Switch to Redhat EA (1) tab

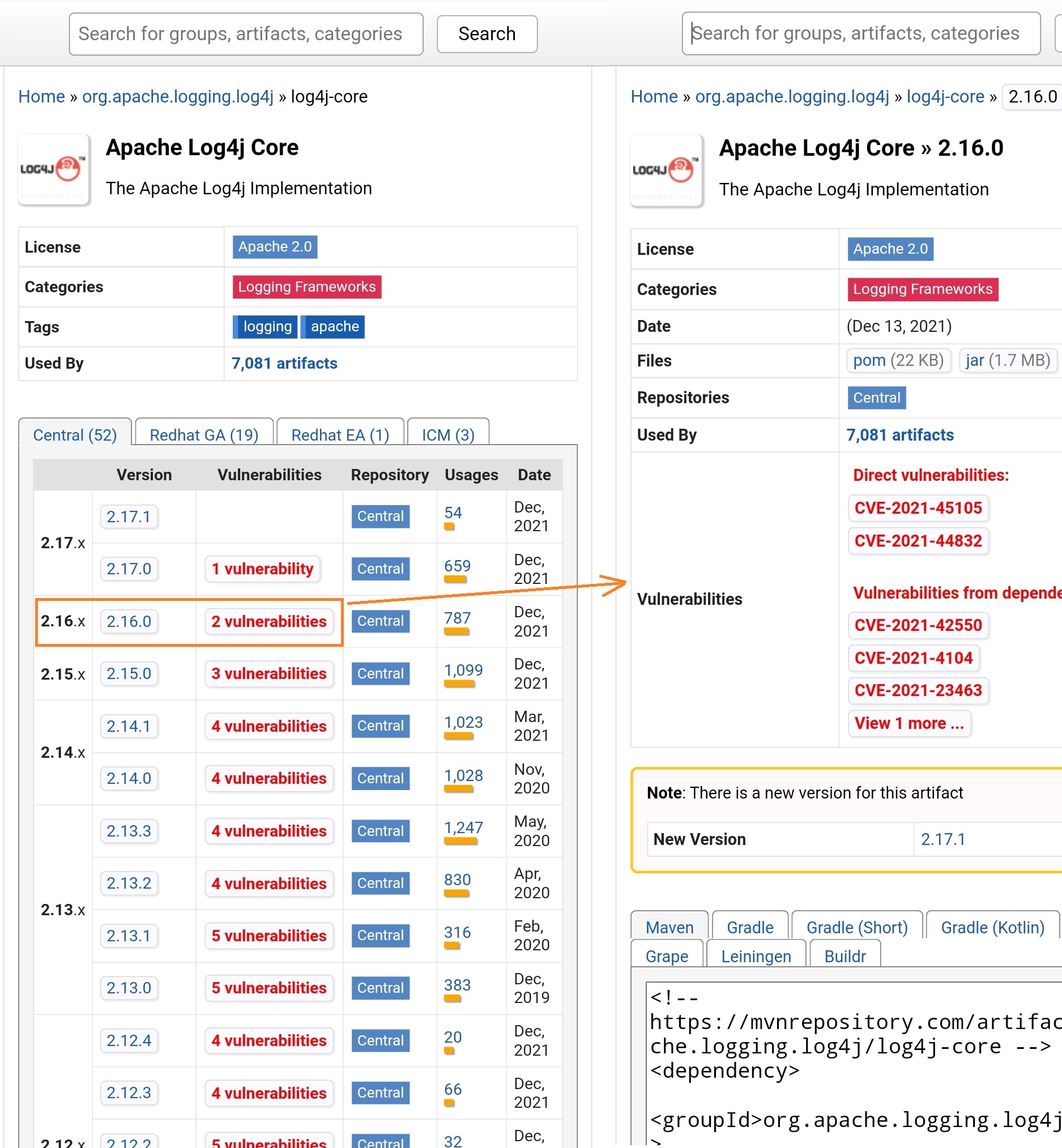[340, 435]
